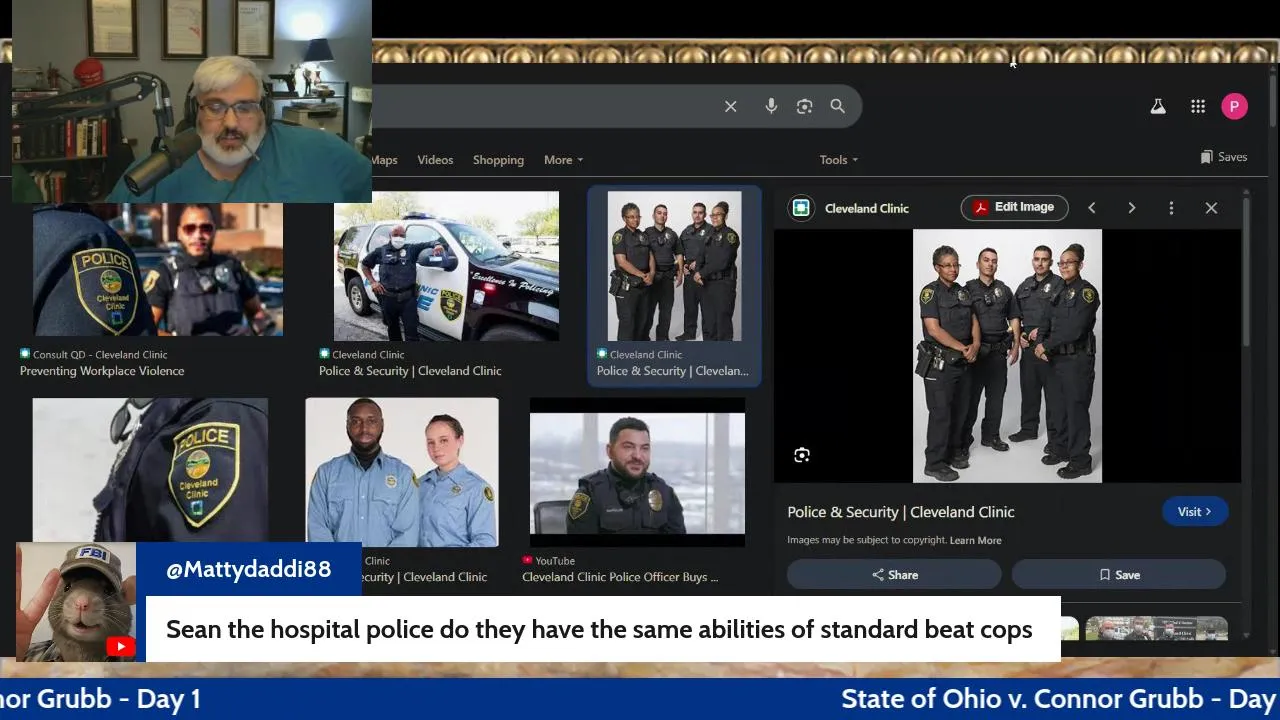Go to previous image with left arrow

pos(1092,208)
